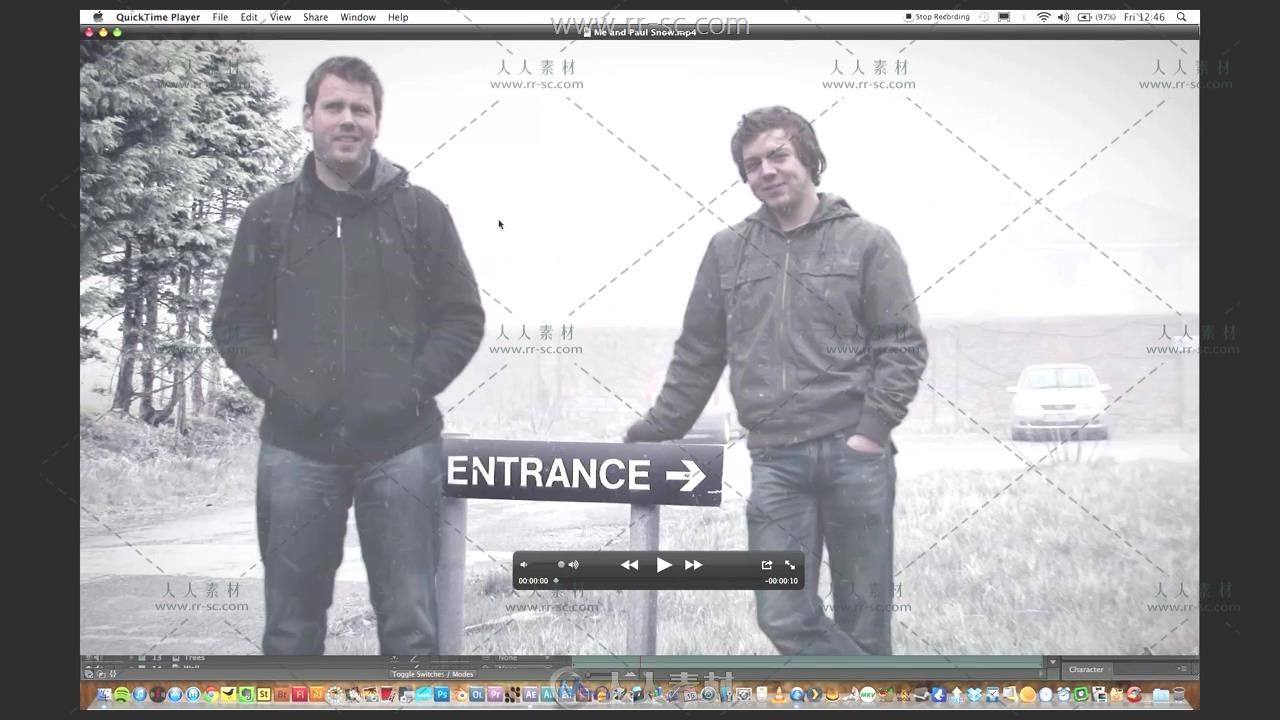Open the display mirroring menu bar icon
This screenshot has width=1280, height=720.
click(1004, 17)
